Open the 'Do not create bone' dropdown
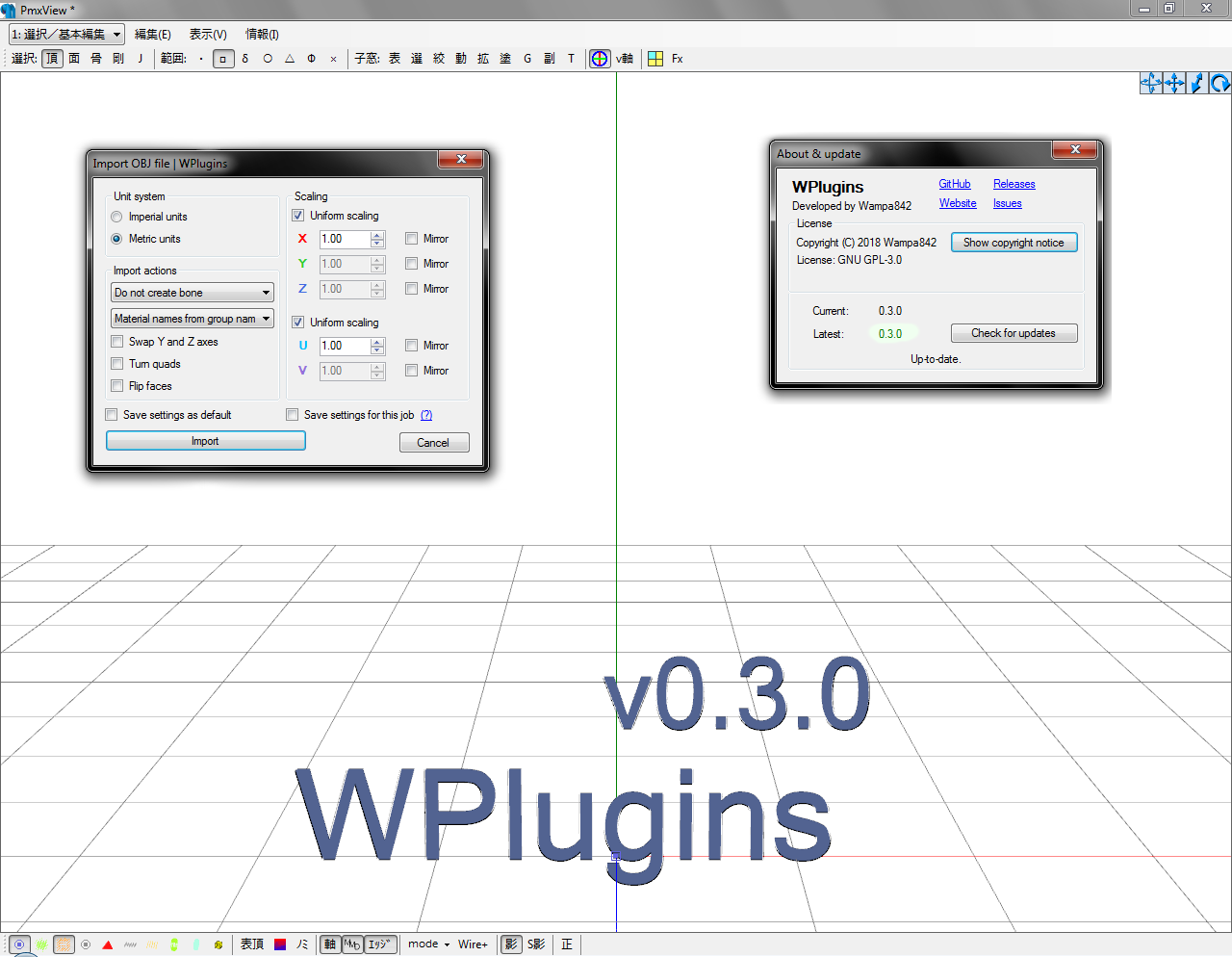 coord(192,293)
